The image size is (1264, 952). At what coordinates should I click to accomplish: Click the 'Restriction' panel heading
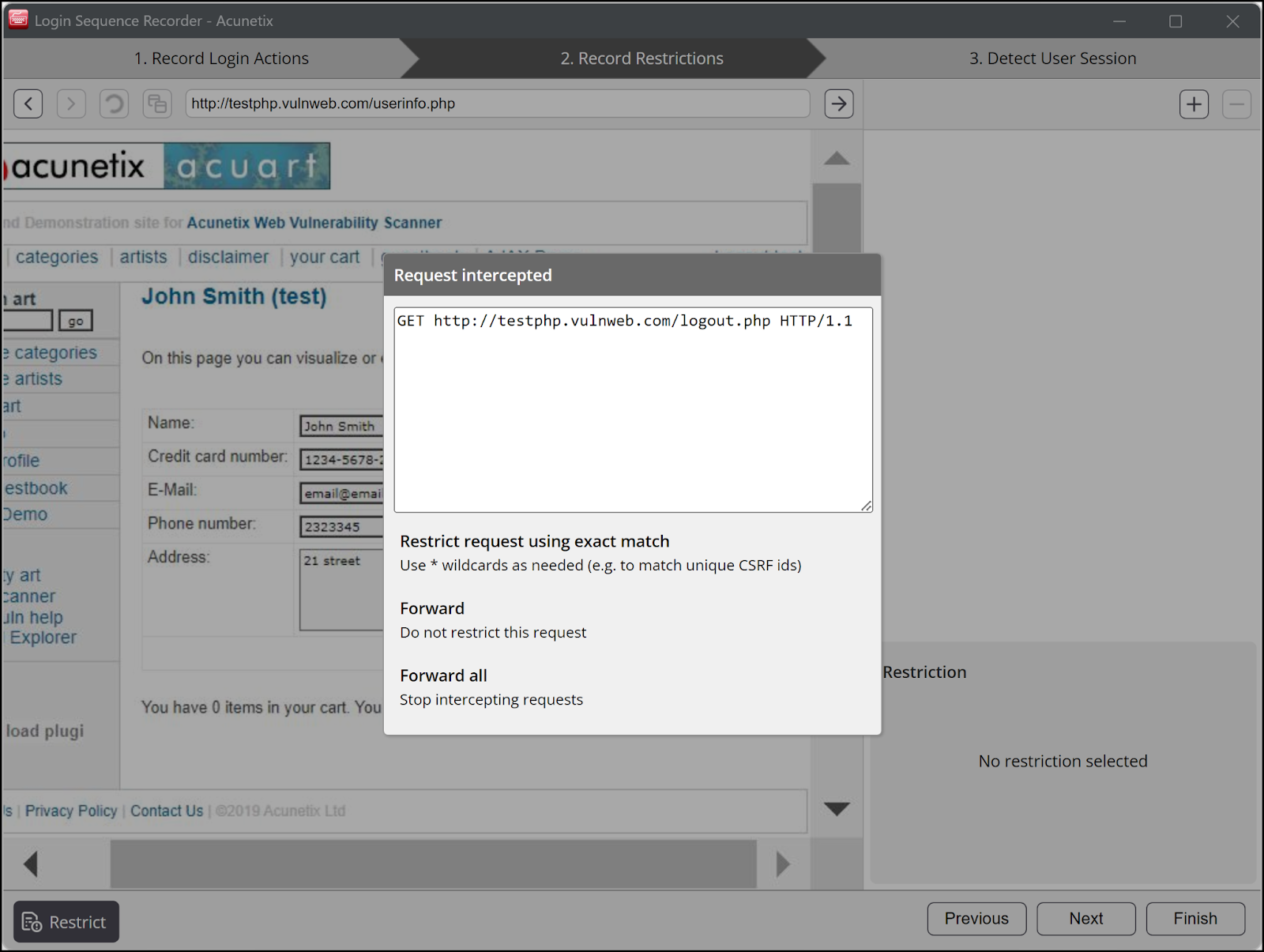click(x=924, y=672)
